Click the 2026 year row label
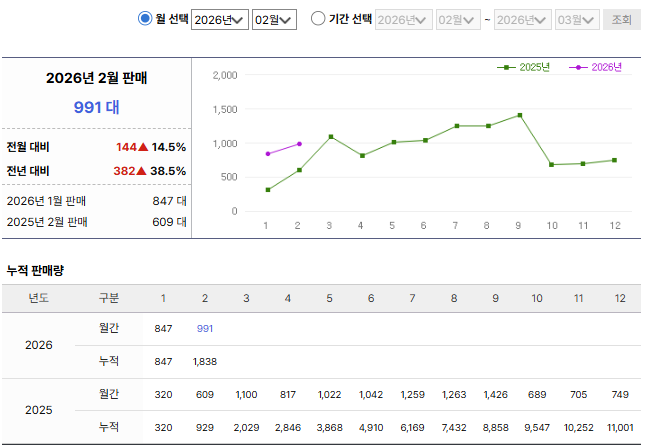This screenshot has width=659, height=447. click(39, 345)
